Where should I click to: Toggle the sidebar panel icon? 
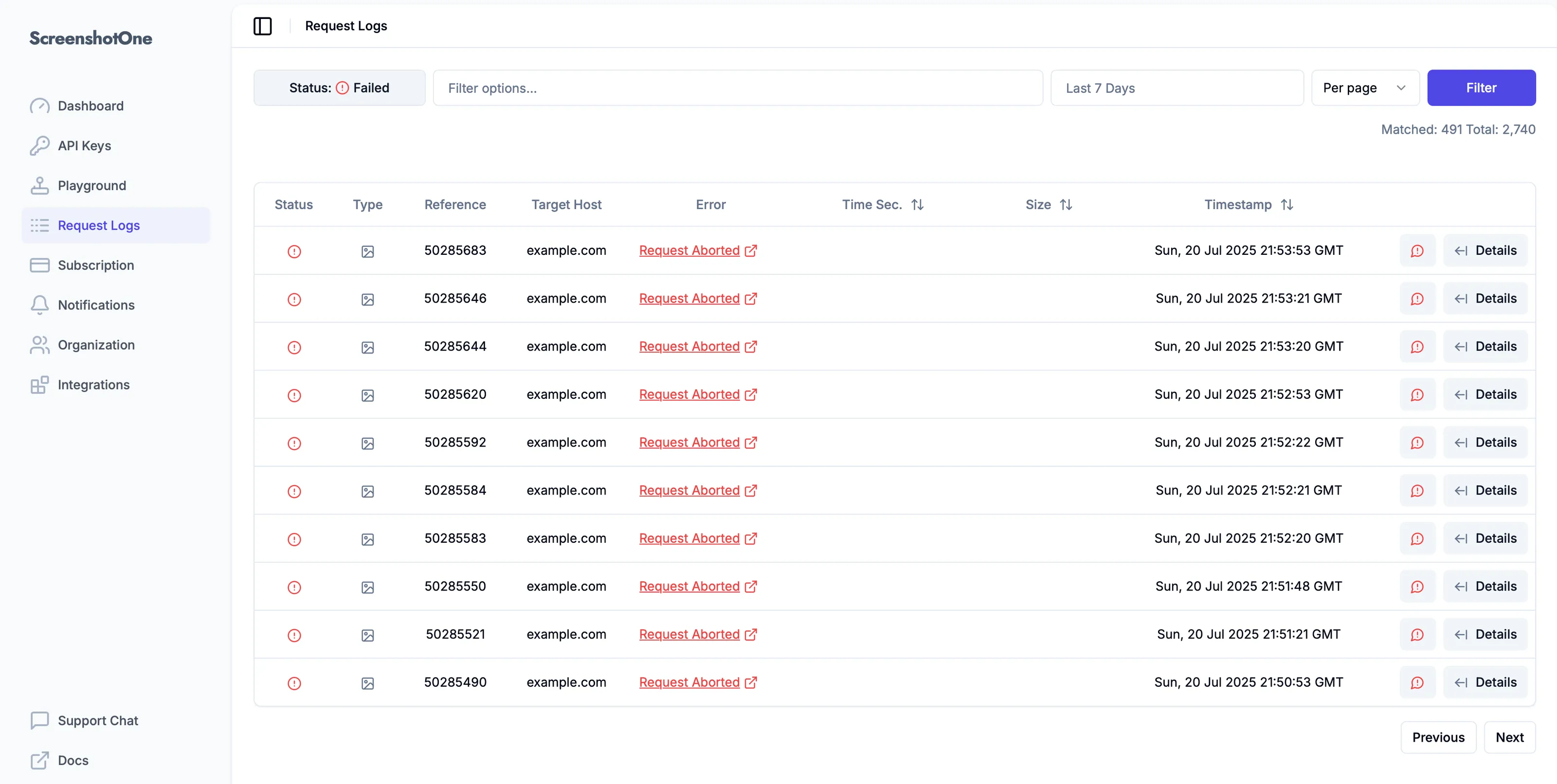click(262, 26)
